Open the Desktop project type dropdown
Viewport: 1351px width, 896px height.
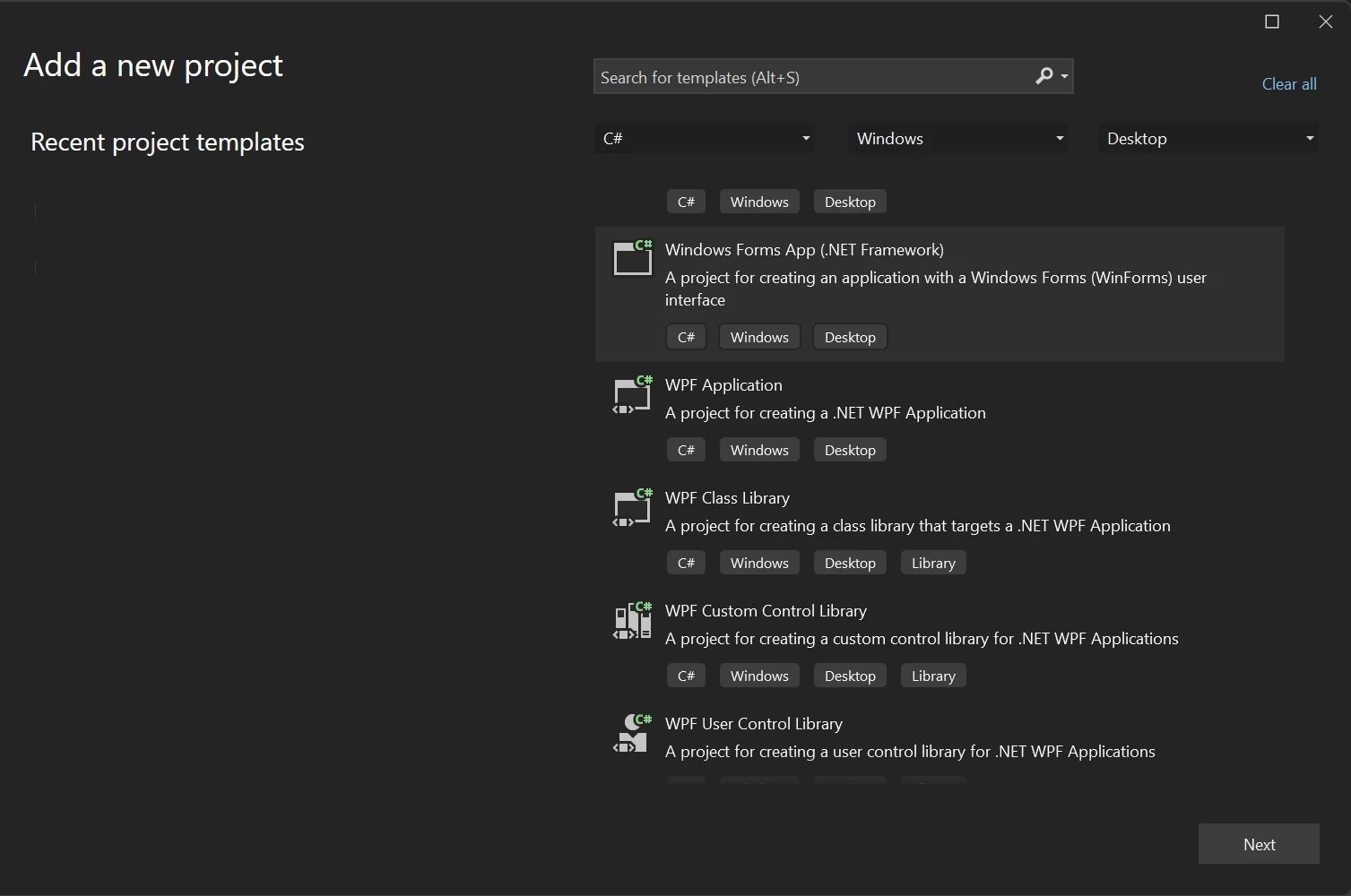(x=1208, y=138)
